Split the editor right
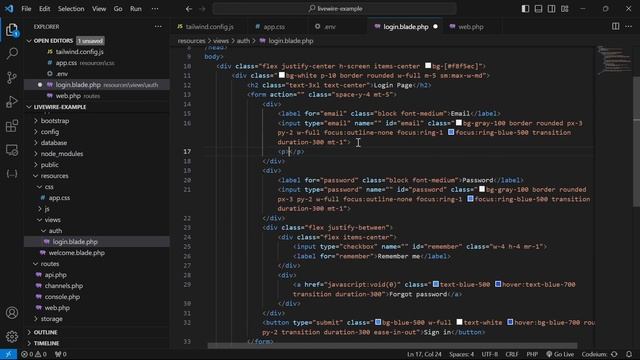The width and height of the screenshot is (640, 360). pos(616,27)
